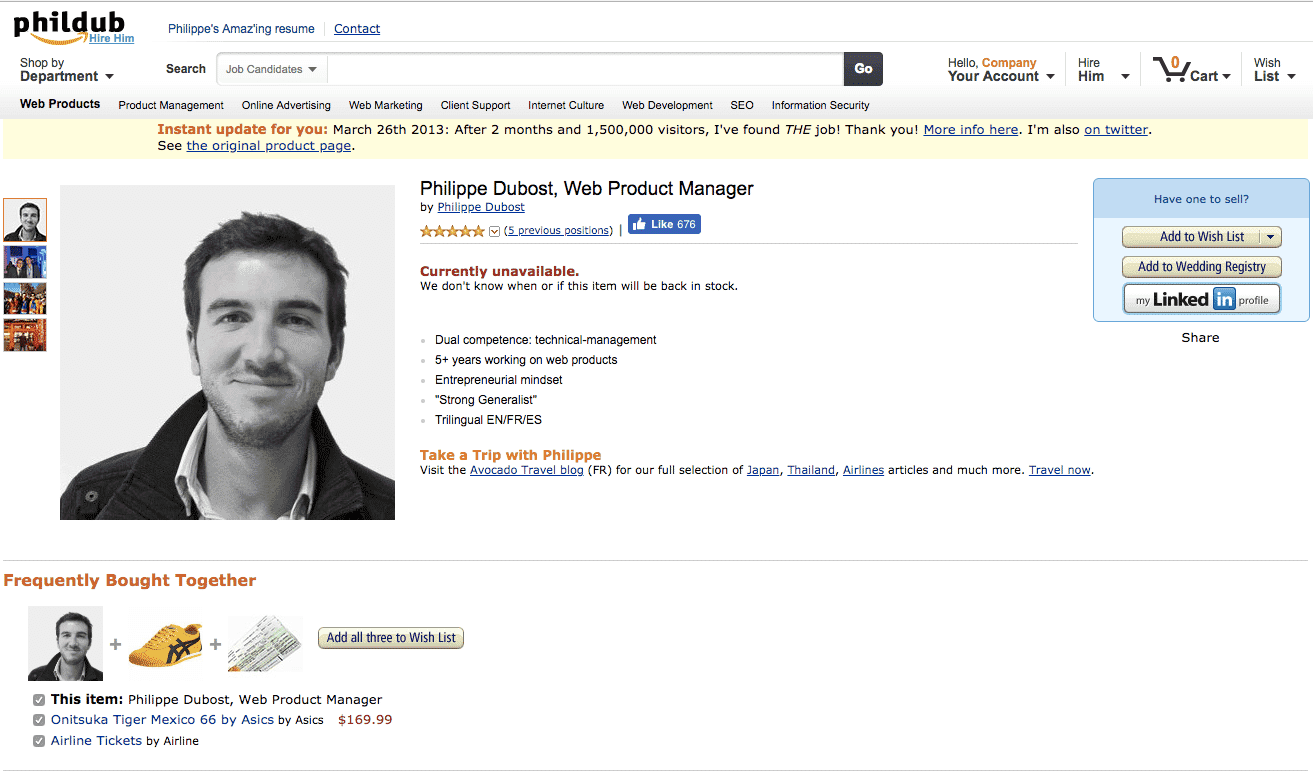Expand the Shop by Department dropdown
Viewport: 1313px width, 773px height.
[x=66, y=70]
